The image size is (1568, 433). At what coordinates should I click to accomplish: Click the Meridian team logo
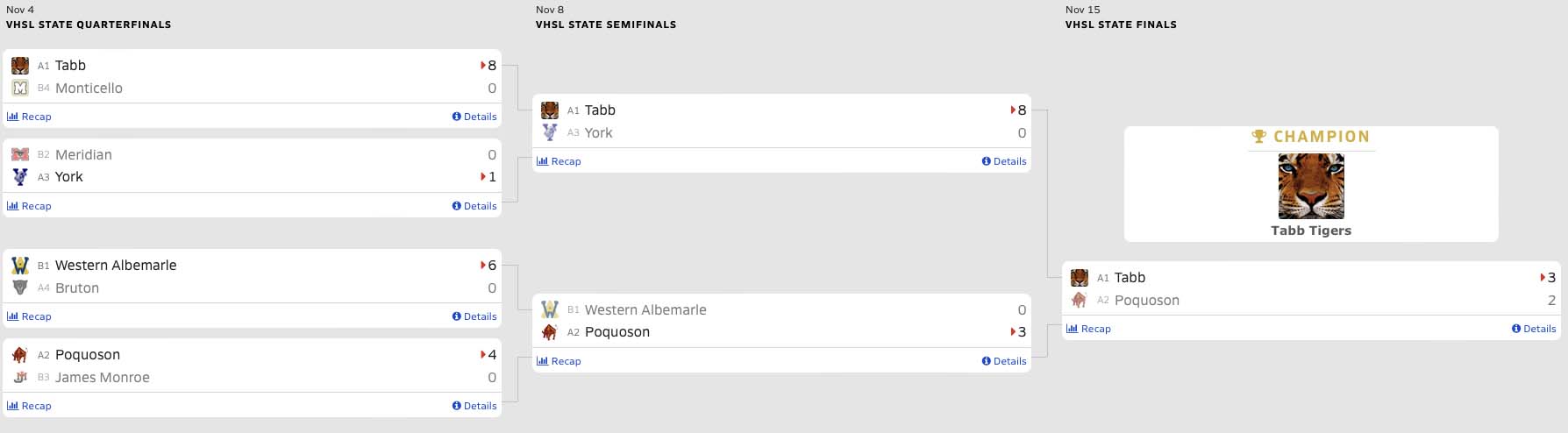(x=20, y=154)
